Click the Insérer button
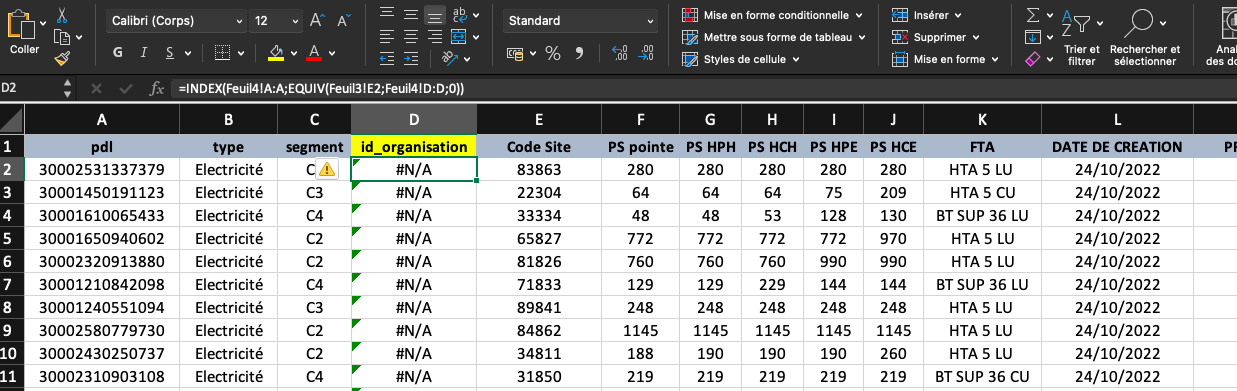 (928, 15)
